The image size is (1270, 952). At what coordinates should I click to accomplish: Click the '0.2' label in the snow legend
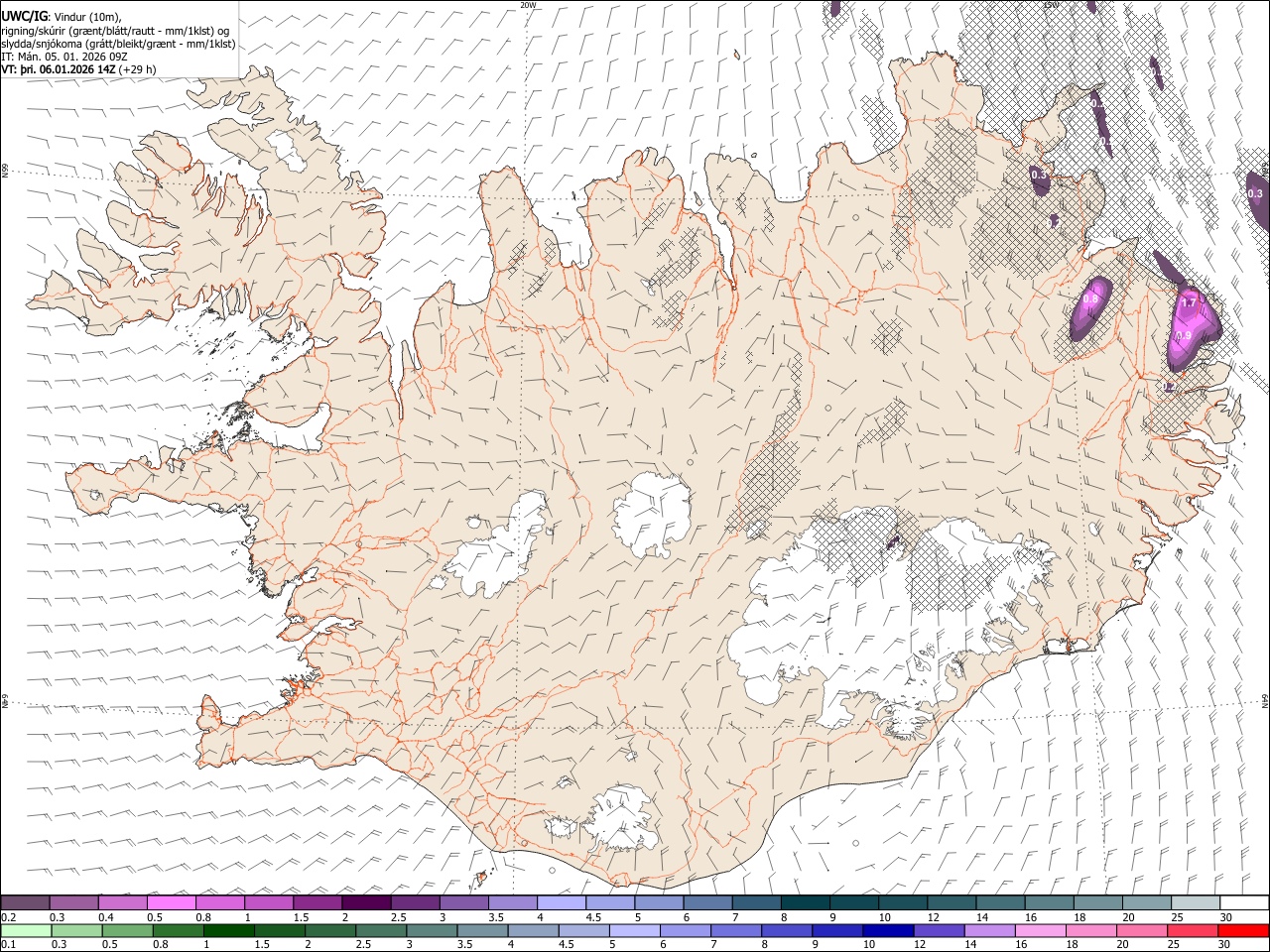coord(9,916)
